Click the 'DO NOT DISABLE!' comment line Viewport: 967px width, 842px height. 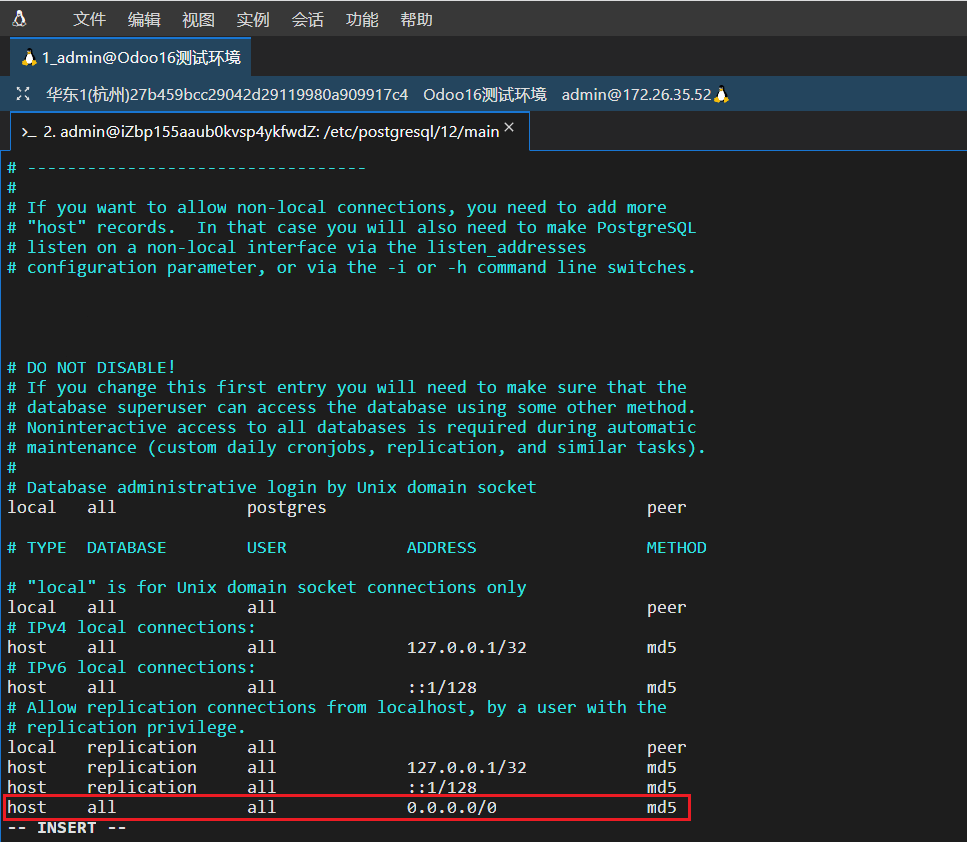91,368
